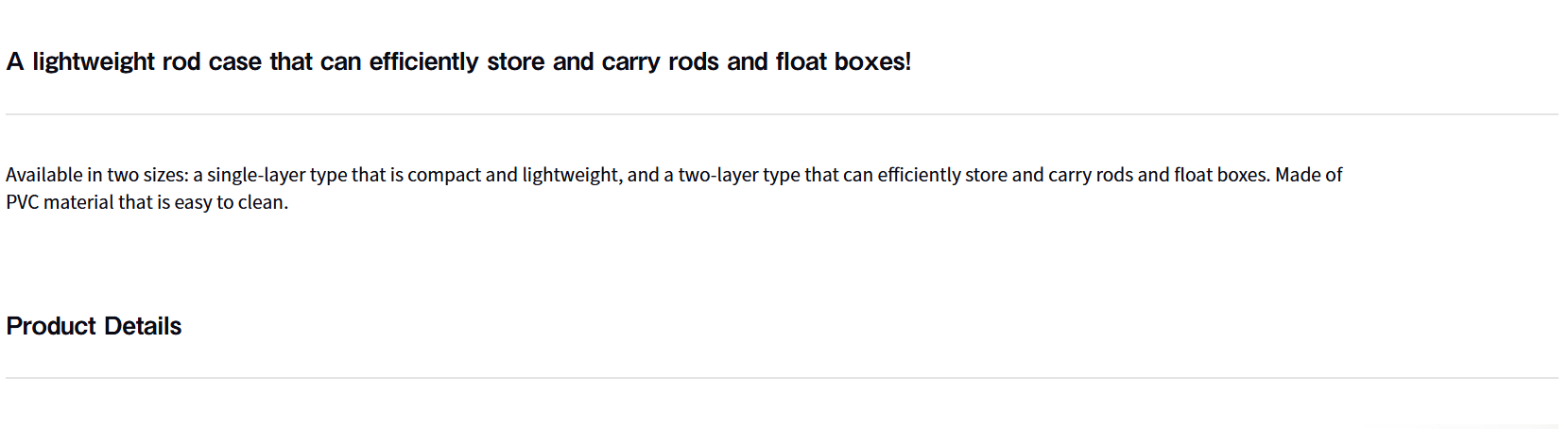The height and width of the screenshot is (429, 1568).
Task: Click "two-layer" in the description paragraph
Action: click(718, 175)
